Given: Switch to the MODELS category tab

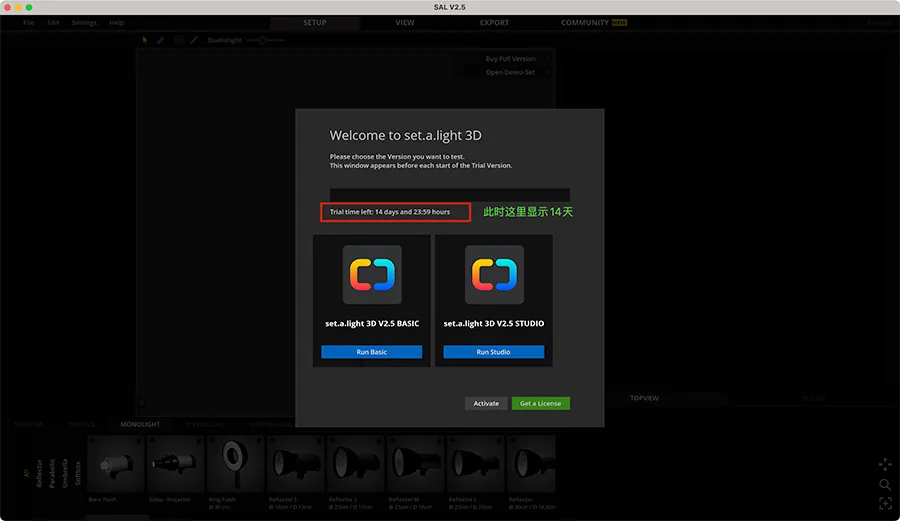Looking at the screenshot, I should (82, 424).
